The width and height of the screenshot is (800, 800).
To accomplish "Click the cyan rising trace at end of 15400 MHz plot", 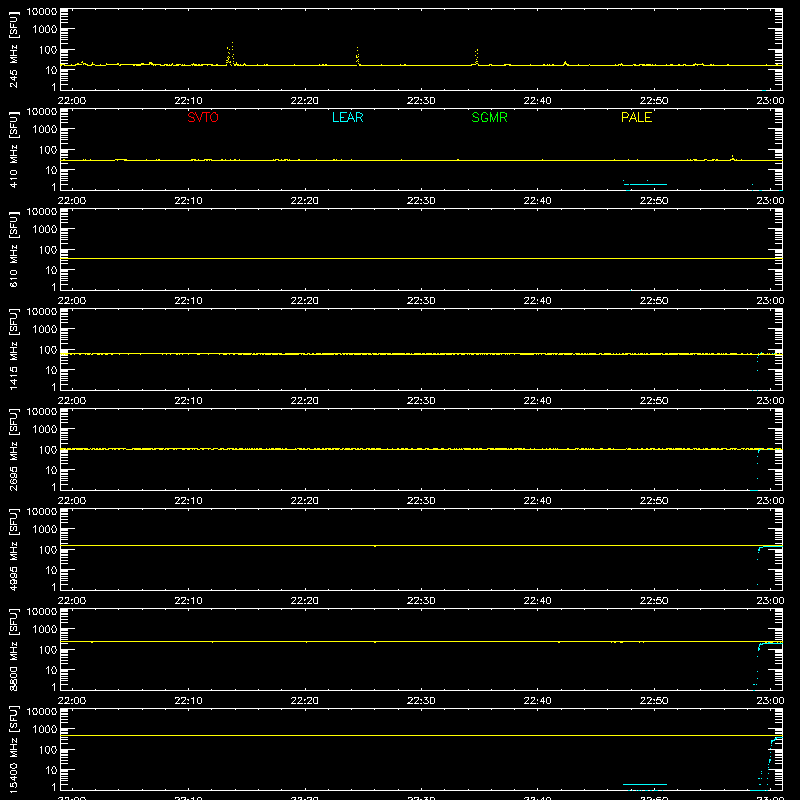I will (771, 760).
